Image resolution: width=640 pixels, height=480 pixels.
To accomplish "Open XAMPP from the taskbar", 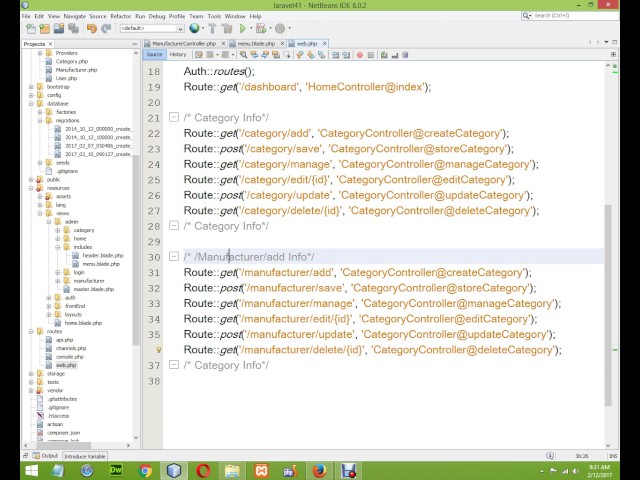I will [261, 471].
